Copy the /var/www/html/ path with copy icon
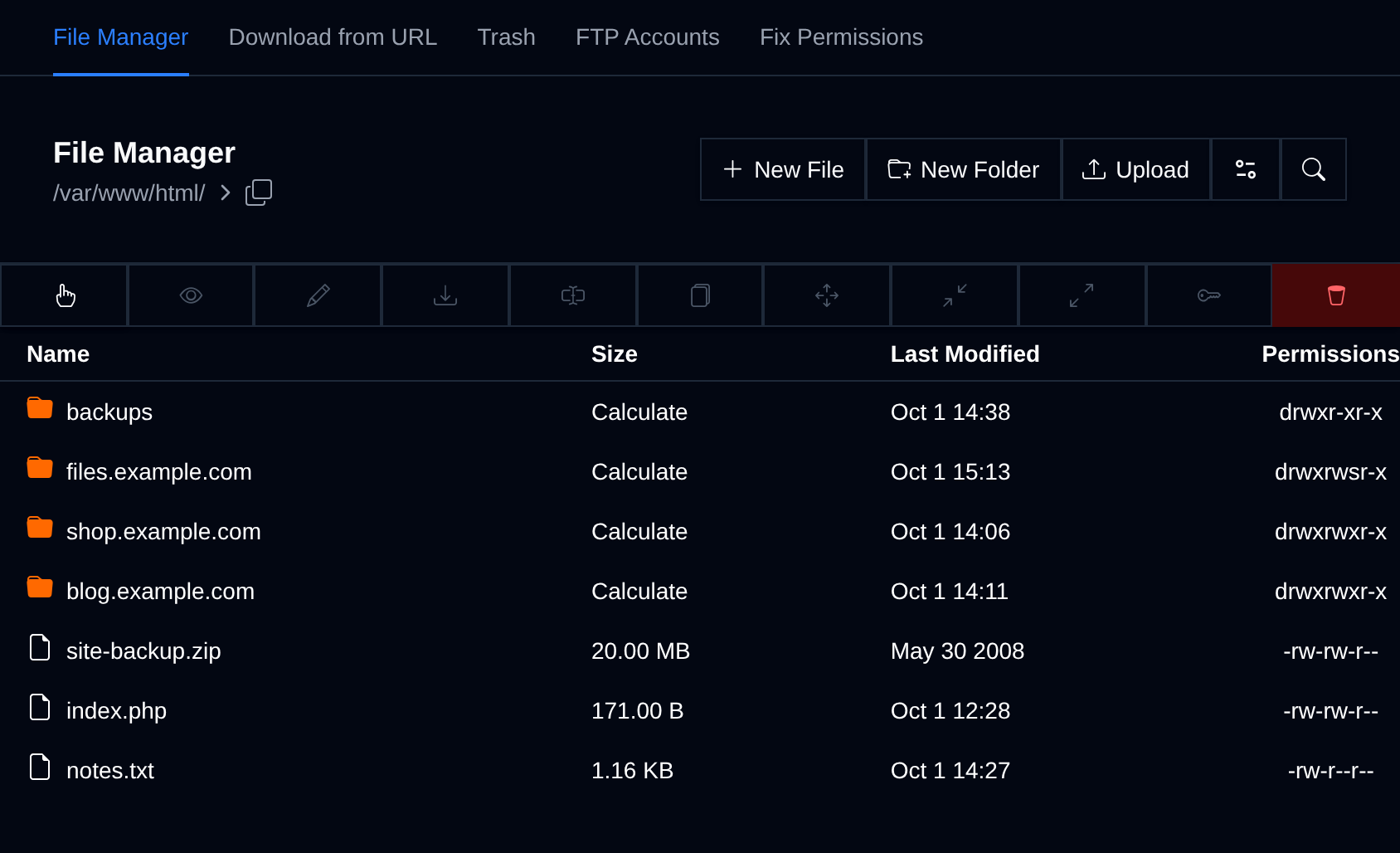The image size is (1400, 853). [x=259, y=193]
